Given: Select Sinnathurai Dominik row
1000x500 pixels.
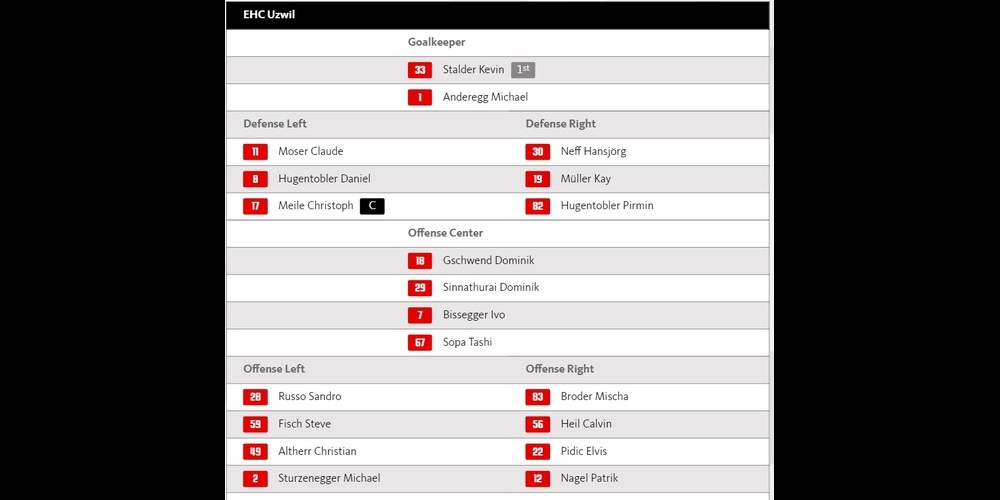Looking at the screenshot, I should pos(490,287).
